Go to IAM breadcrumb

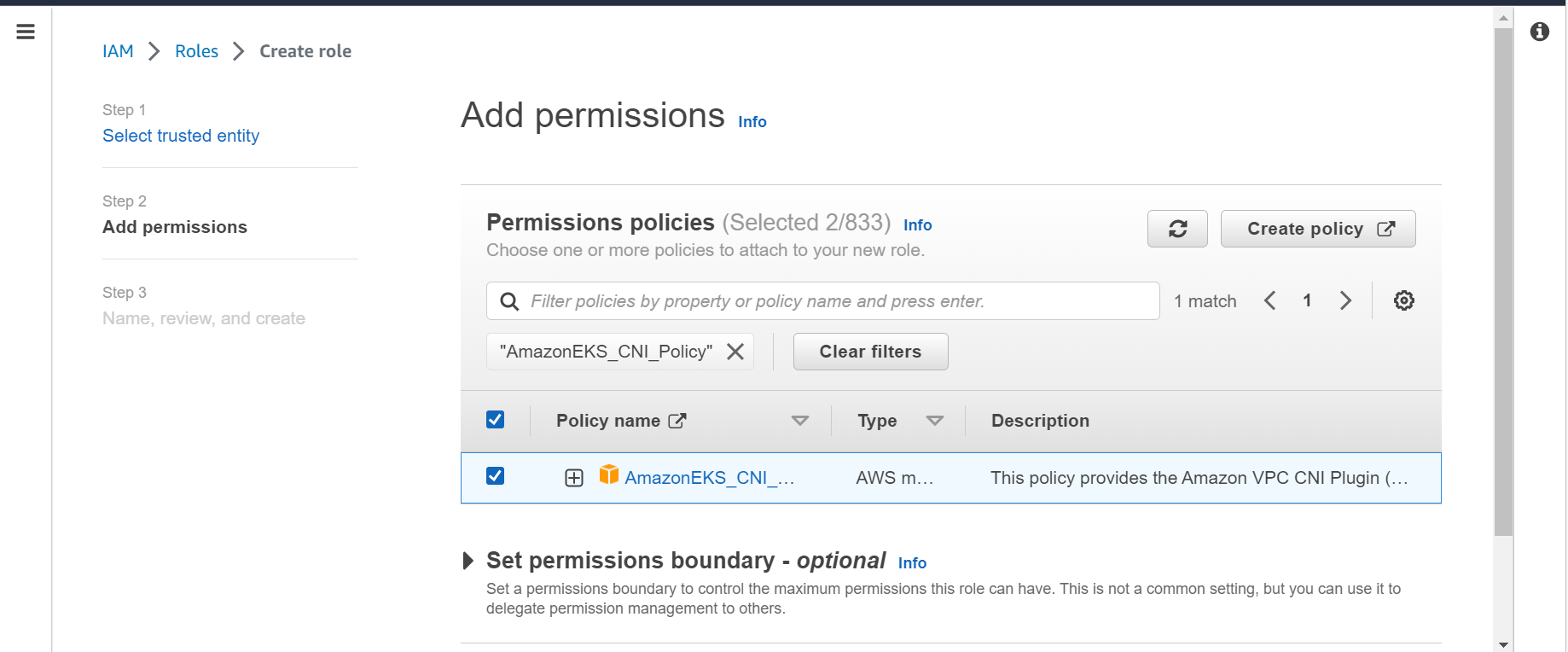pyautogui.click(x=118, y=51)
